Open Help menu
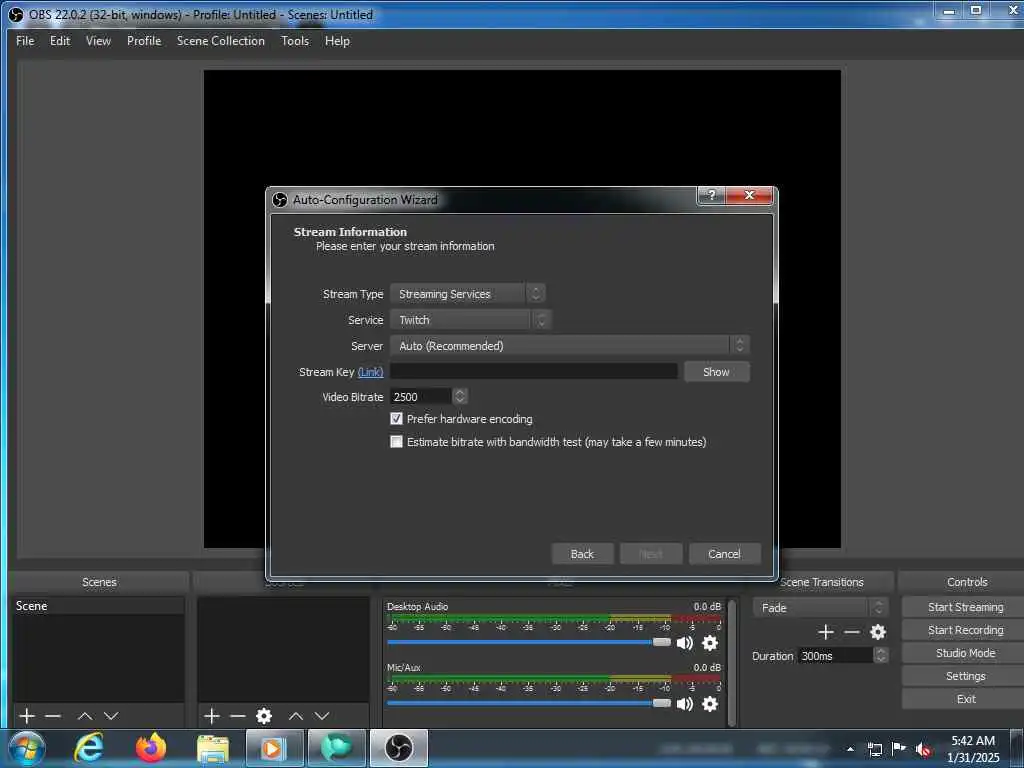The height and width of the screenshot is (768, 1024). (x=337, y=40)
